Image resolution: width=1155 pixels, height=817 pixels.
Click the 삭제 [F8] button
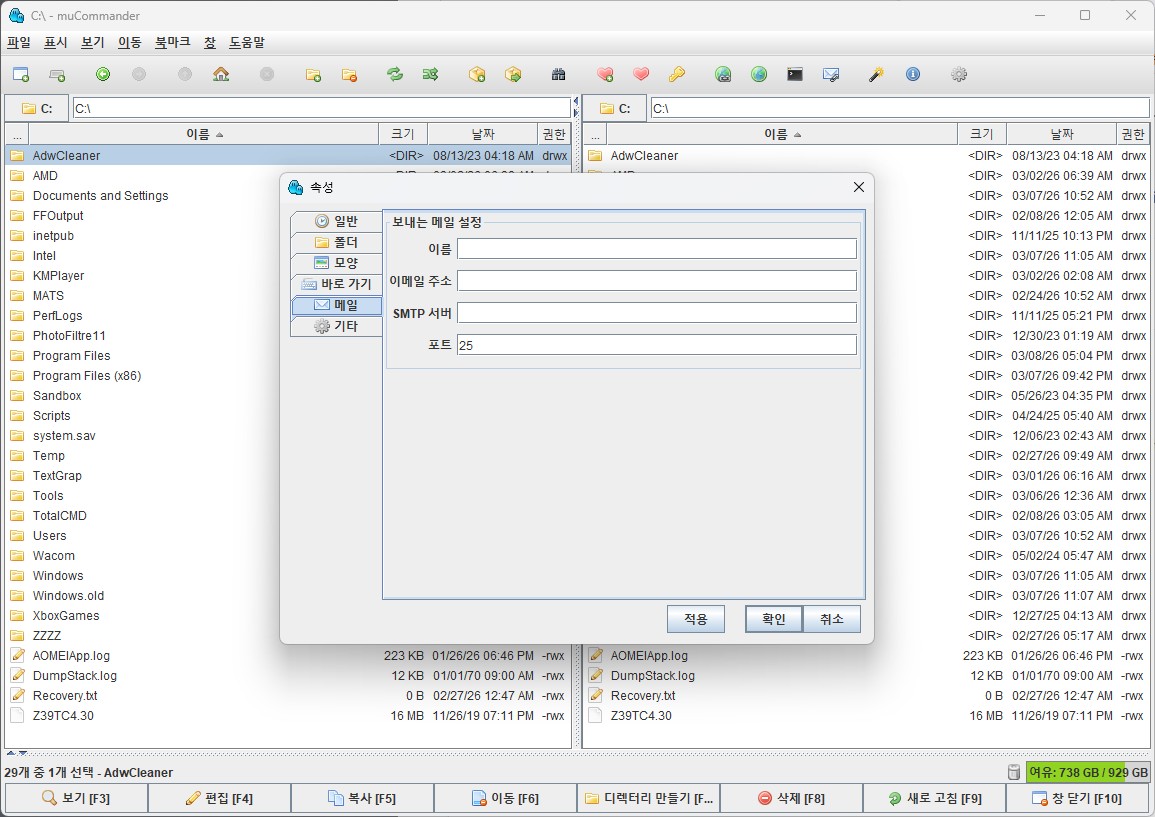(791, 798)
